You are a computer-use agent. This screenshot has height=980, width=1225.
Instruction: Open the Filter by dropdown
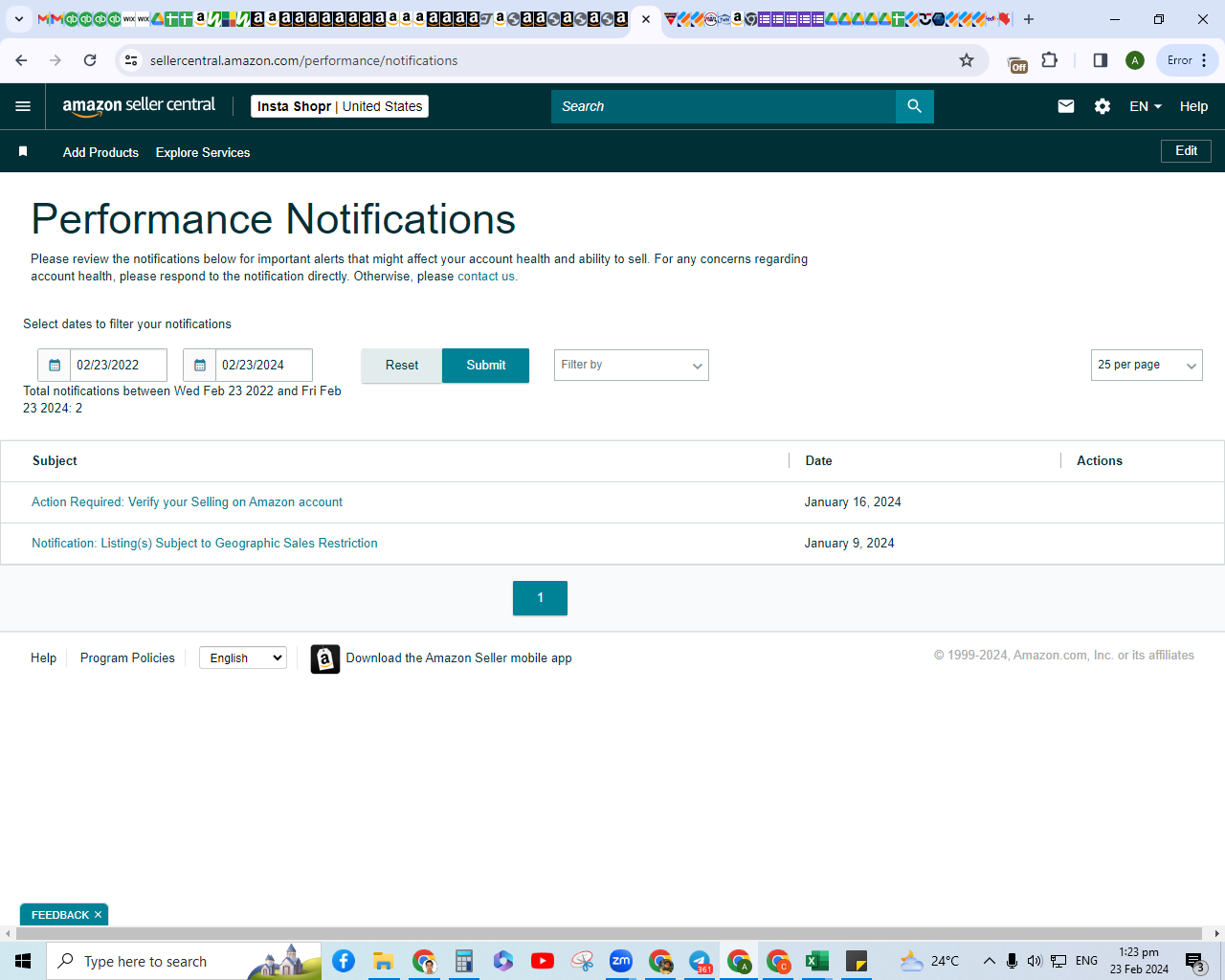(x=632, y=365)
